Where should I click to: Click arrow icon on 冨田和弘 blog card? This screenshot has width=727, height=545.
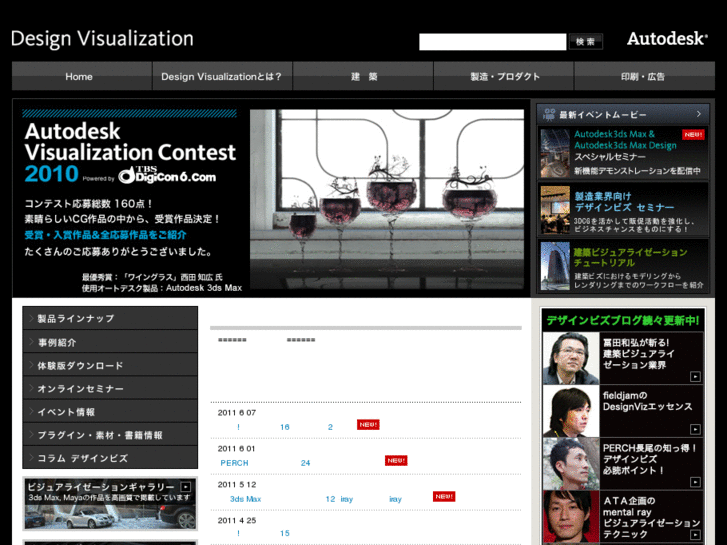click(695, 377)
